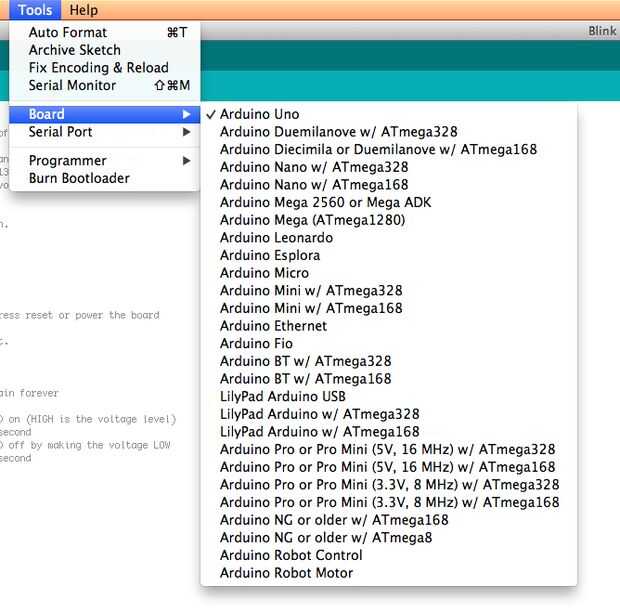Expand the Board submenu arrow

(186, 114)
